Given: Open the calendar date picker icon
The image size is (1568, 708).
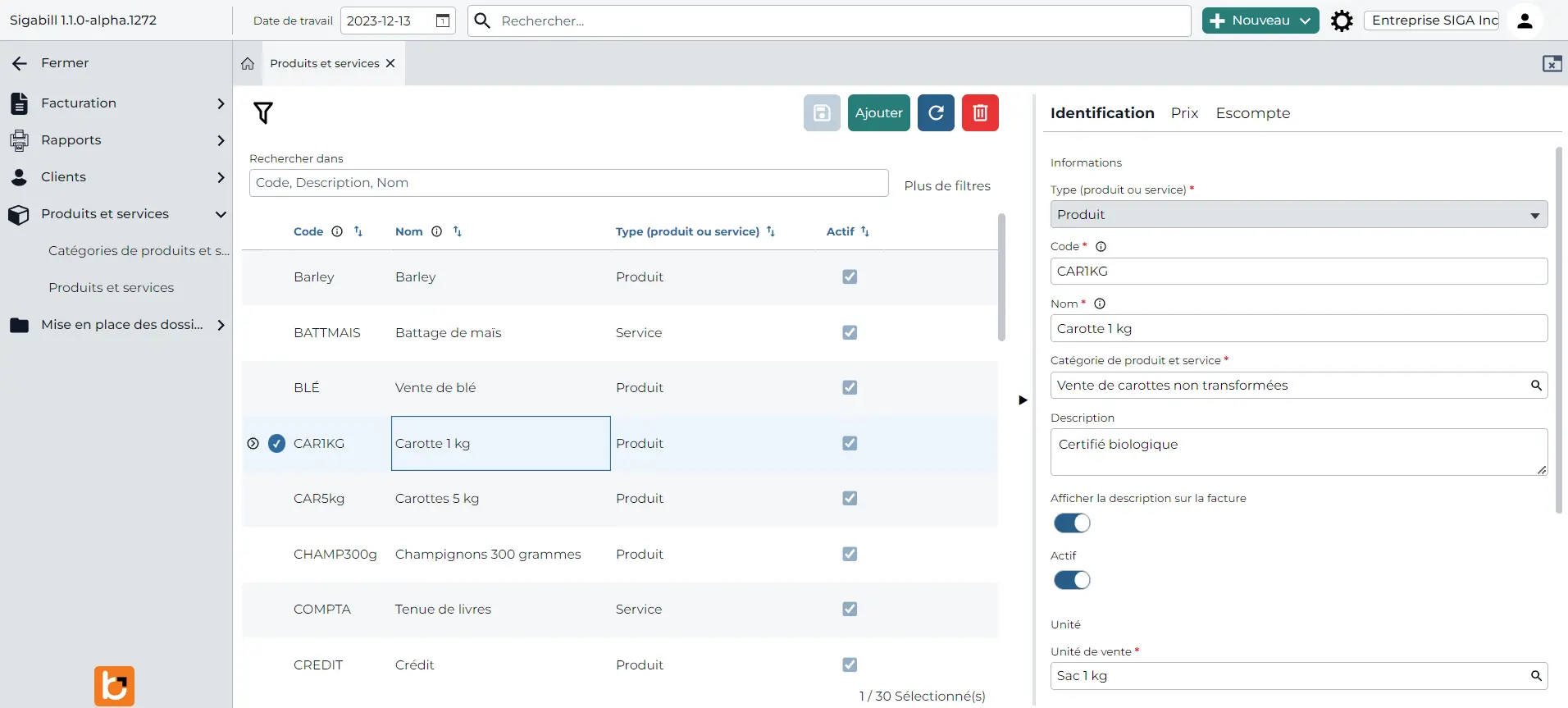Looking at the screenshot, I should 443,21.
